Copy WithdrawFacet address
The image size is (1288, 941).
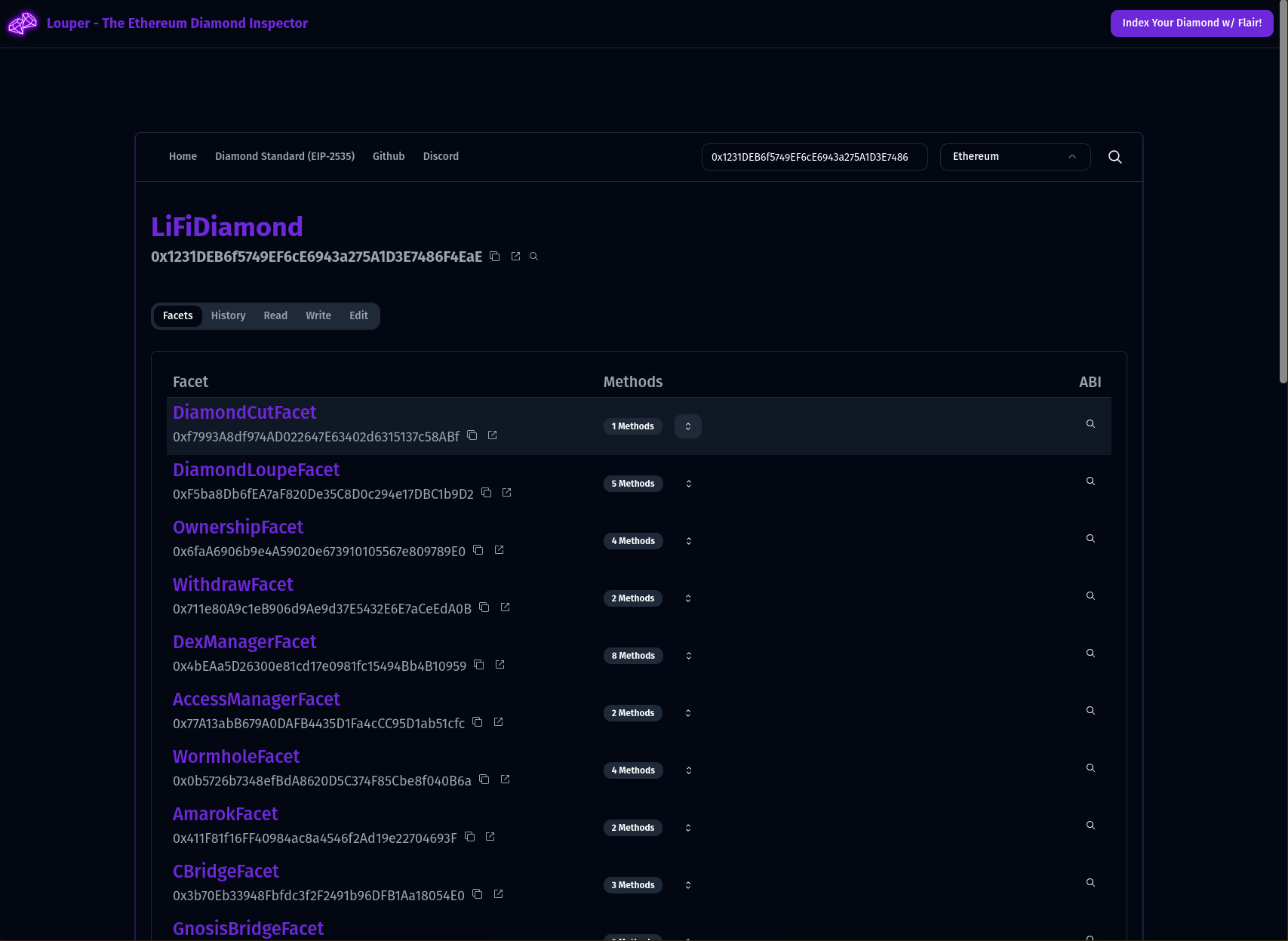pyautogui.click(x=484, y=607)
